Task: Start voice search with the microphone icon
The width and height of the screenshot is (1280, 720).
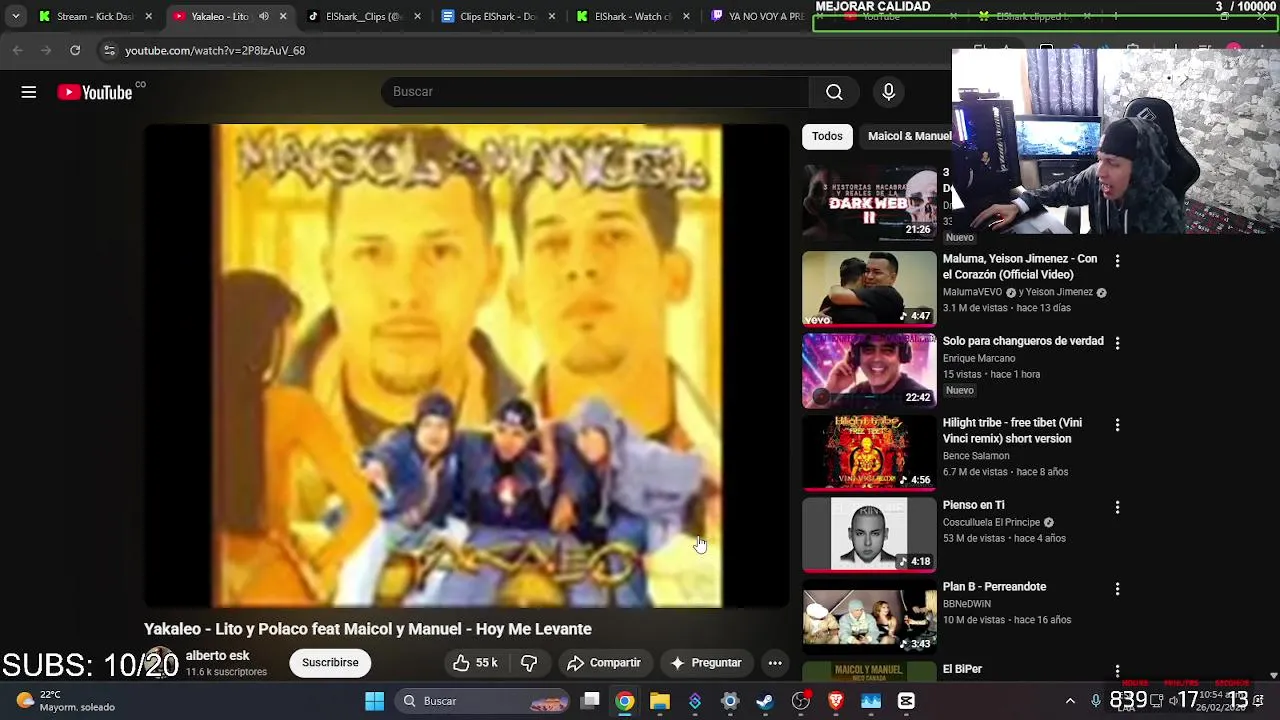Action: 888,92
